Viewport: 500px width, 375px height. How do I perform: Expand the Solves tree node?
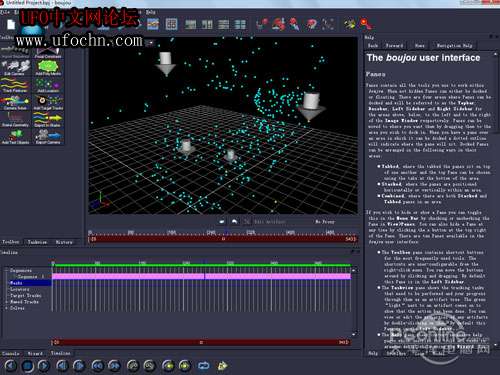[6, 308]
